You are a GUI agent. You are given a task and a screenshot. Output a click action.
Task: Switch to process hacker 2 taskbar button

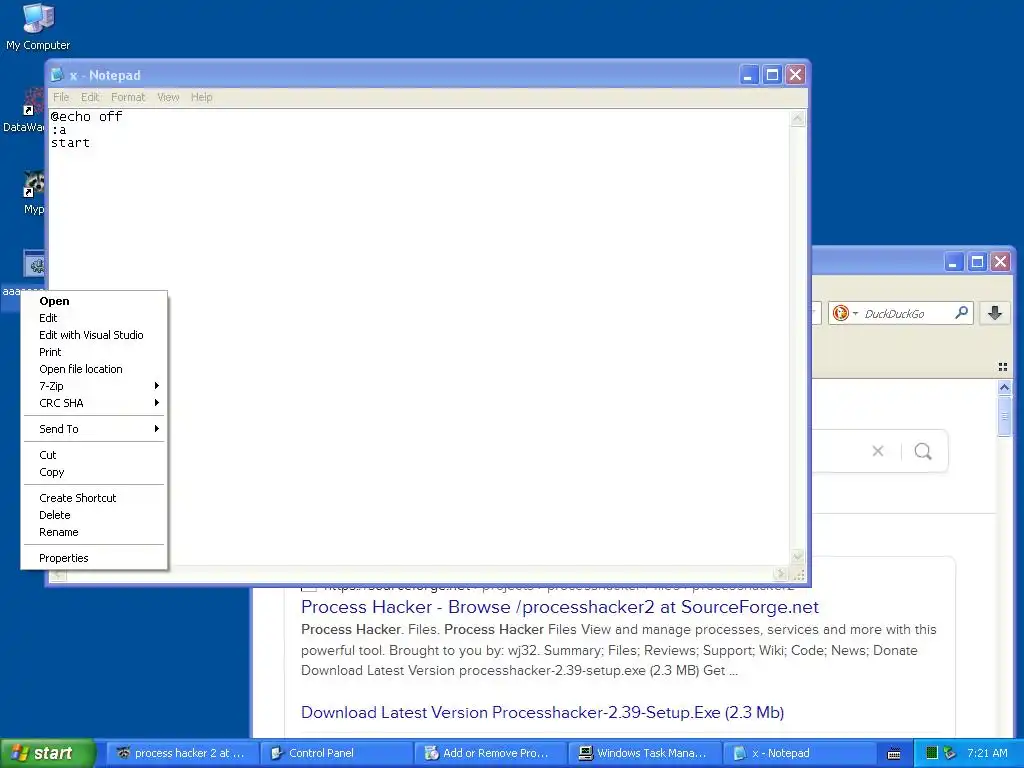coord(182,753)
